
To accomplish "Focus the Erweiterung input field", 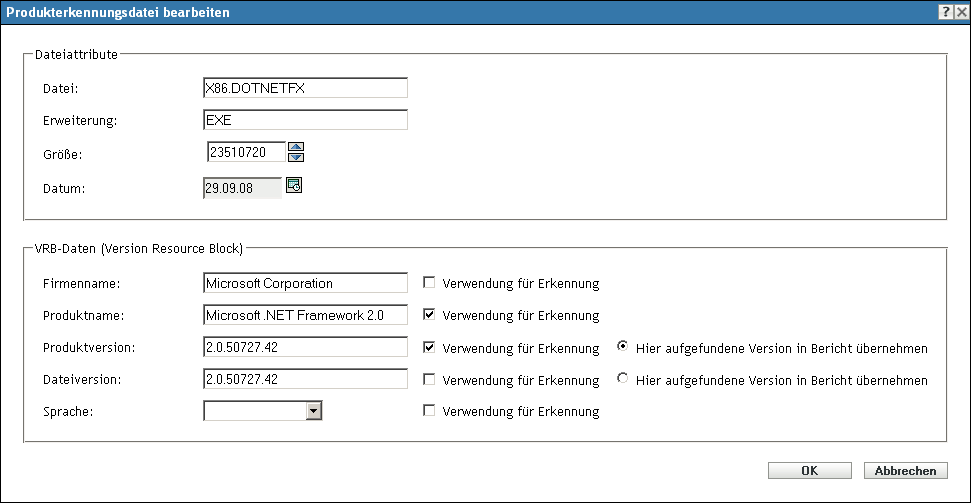I will click(304, 120).
